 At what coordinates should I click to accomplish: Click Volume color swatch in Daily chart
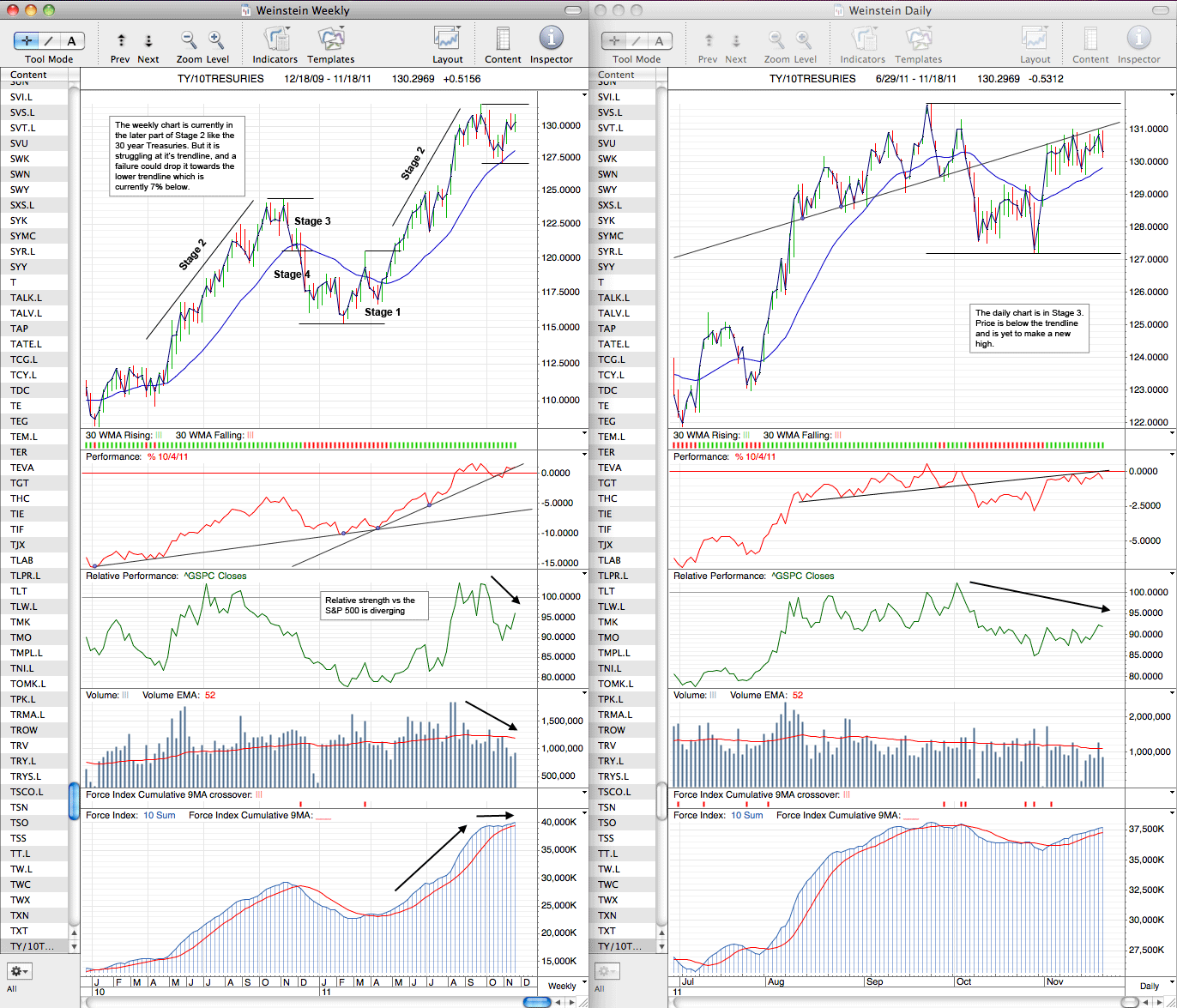[x=713, y=696]
